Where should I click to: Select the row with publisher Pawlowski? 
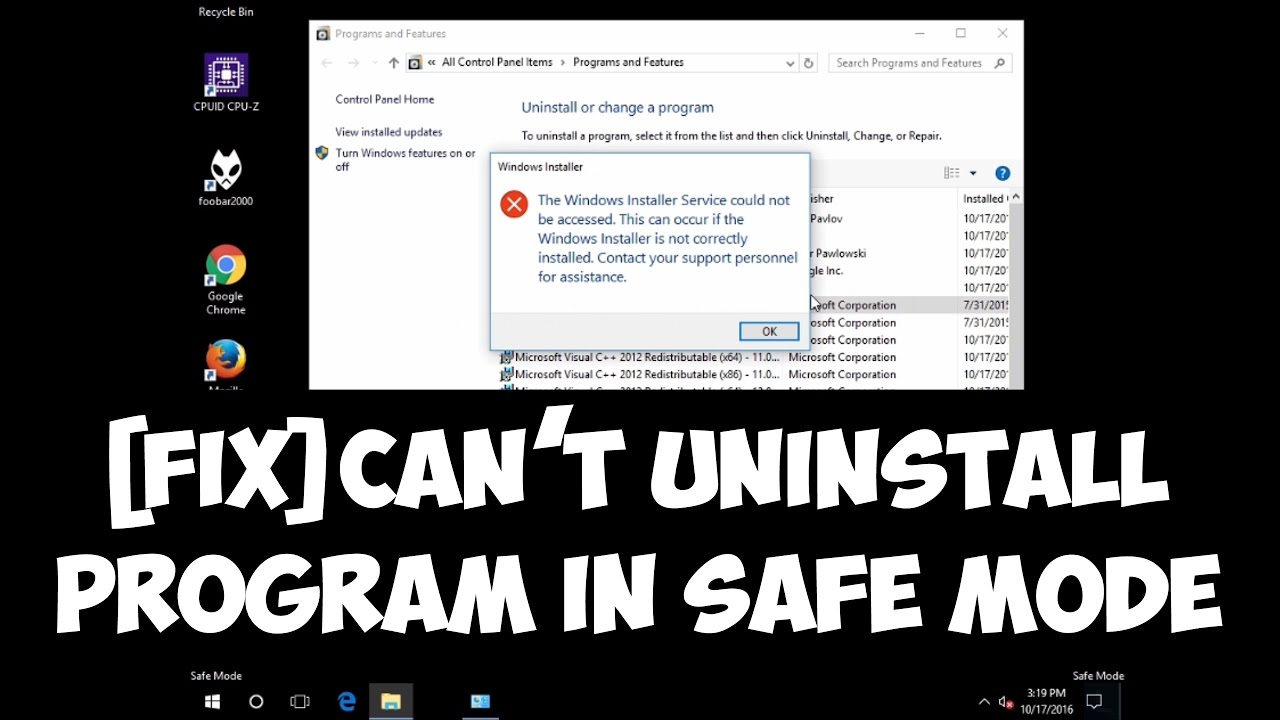[x=910, y=253]
